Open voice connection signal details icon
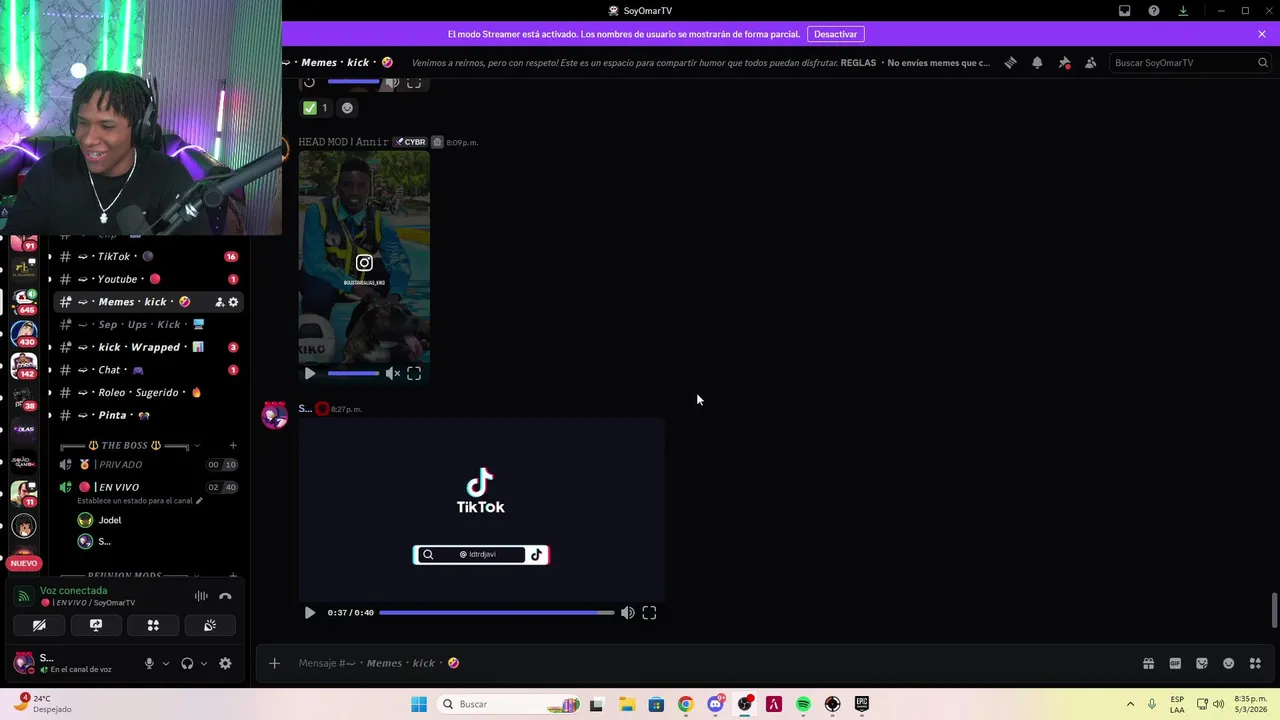The image size is (1280, 720). pos(24,596)
